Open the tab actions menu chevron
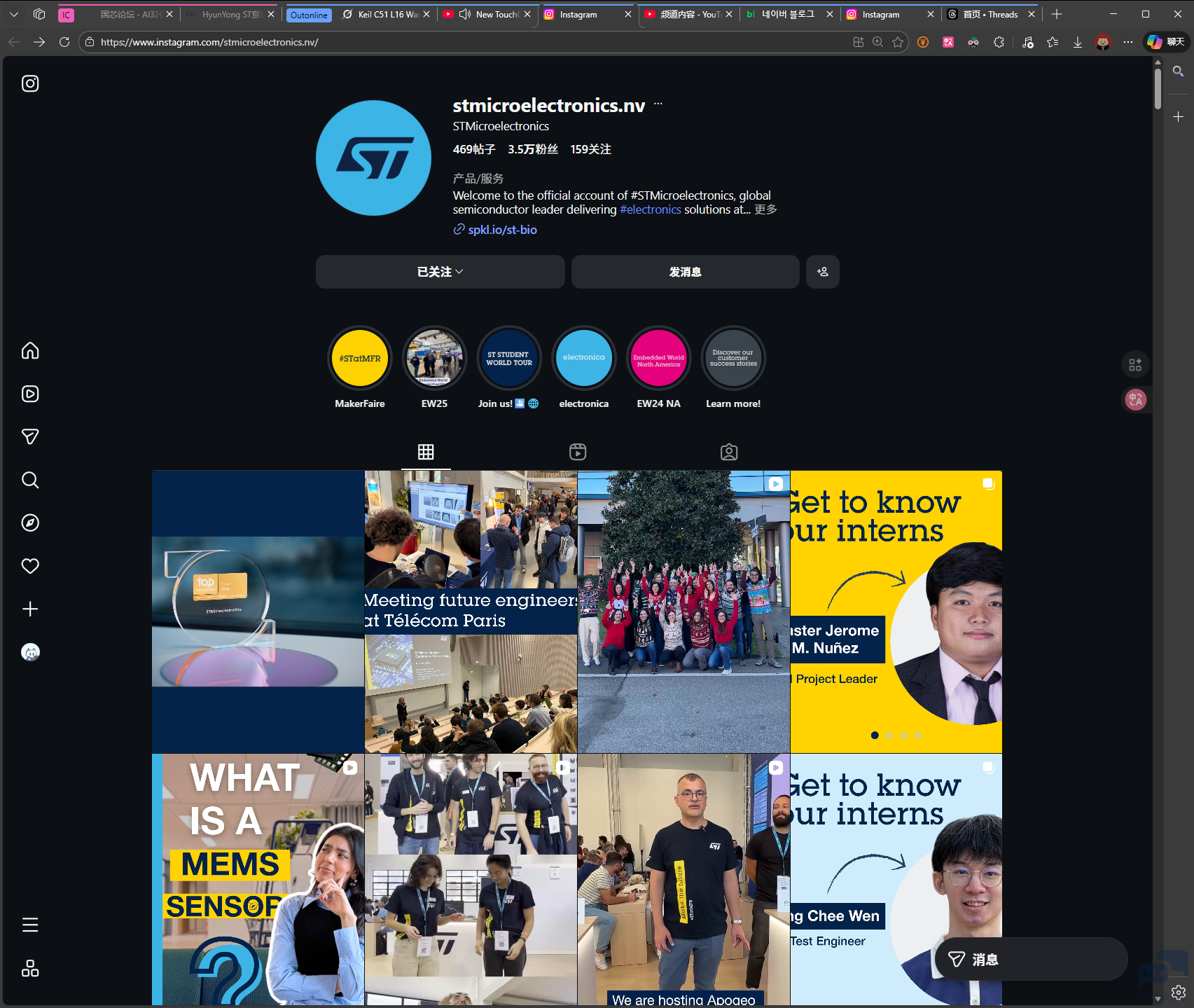This screenshot has height=1008, width=1194. tap(14, 14)
